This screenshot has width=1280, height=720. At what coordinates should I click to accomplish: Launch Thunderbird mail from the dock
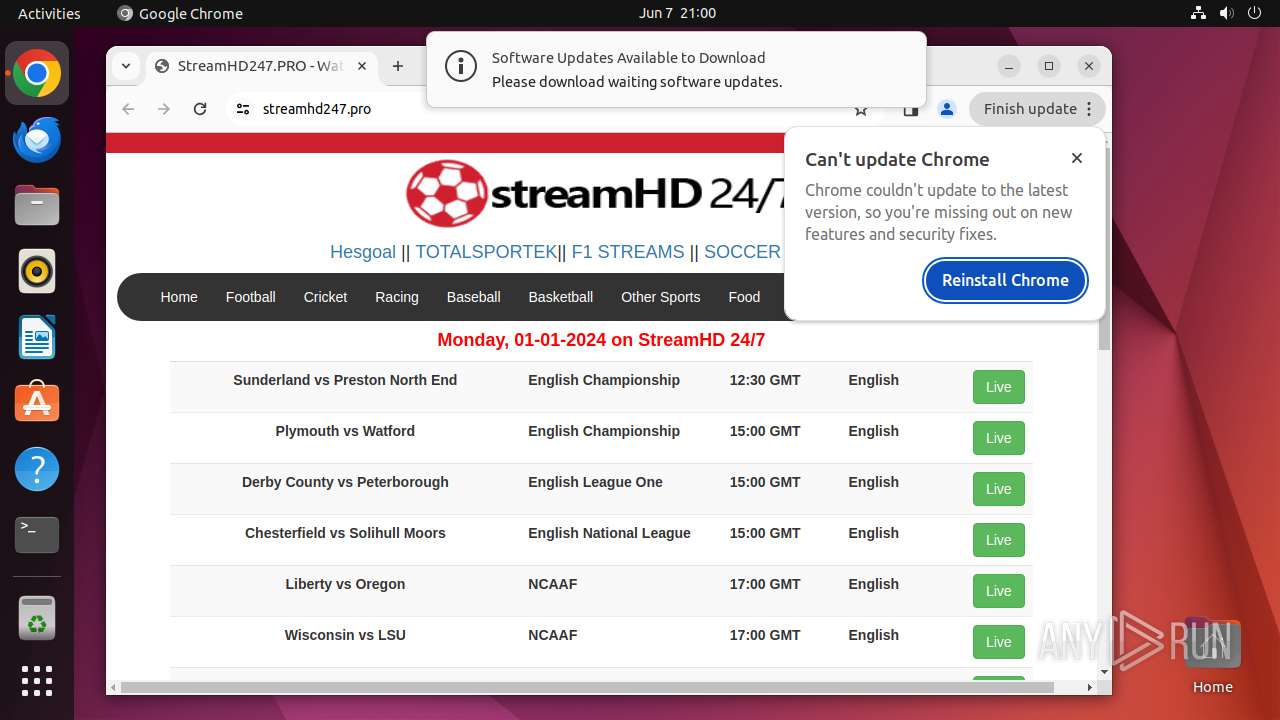[x=37, y=140]
